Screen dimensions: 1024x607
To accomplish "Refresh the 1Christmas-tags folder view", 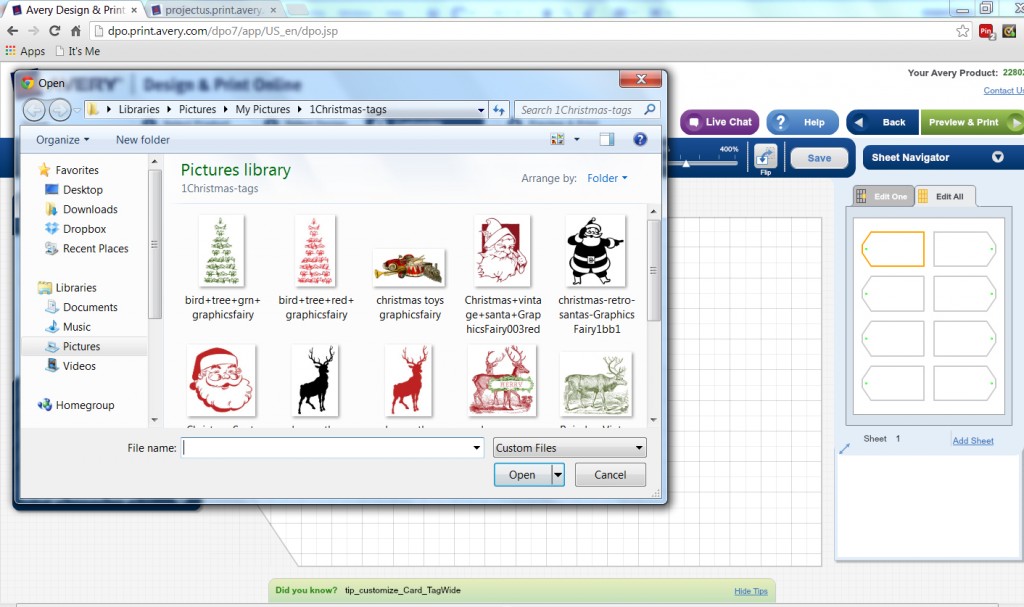I will point(499,110).
